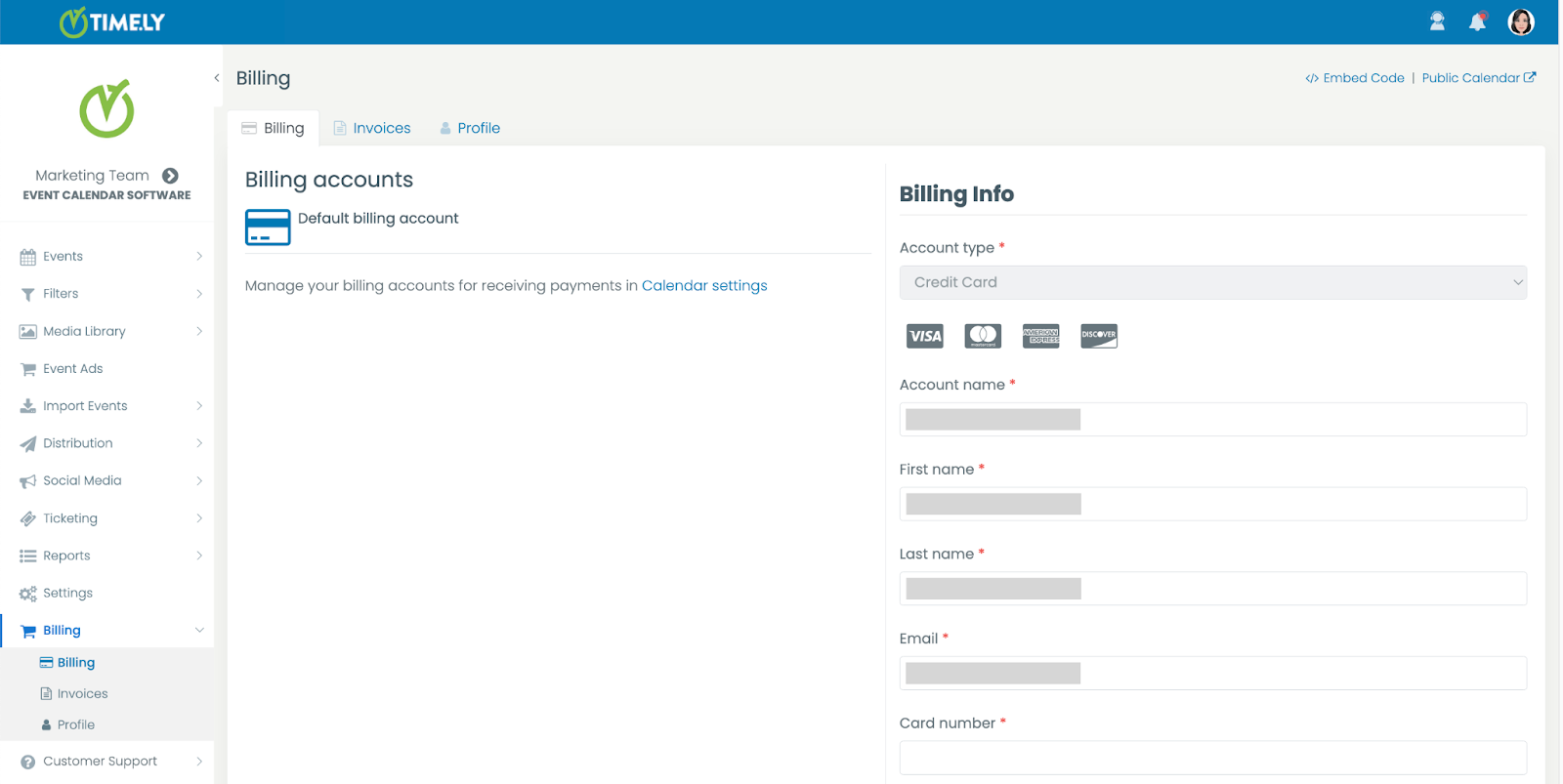Click the Discover card logo

point(1099,336)
